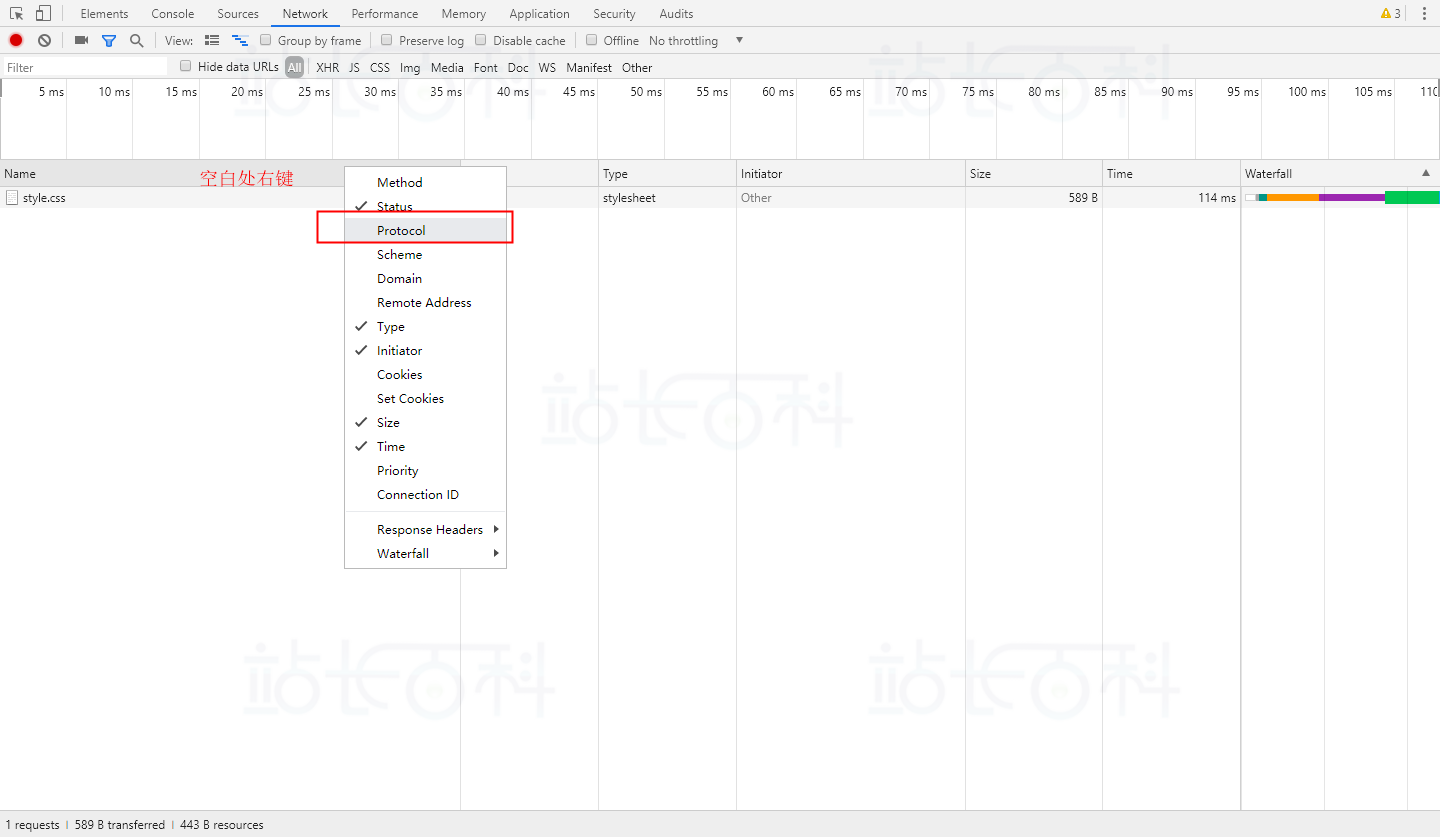Filter requests by XHR
The width and height of the screenshot is (1440, 837).
click(x=327, y=68)
